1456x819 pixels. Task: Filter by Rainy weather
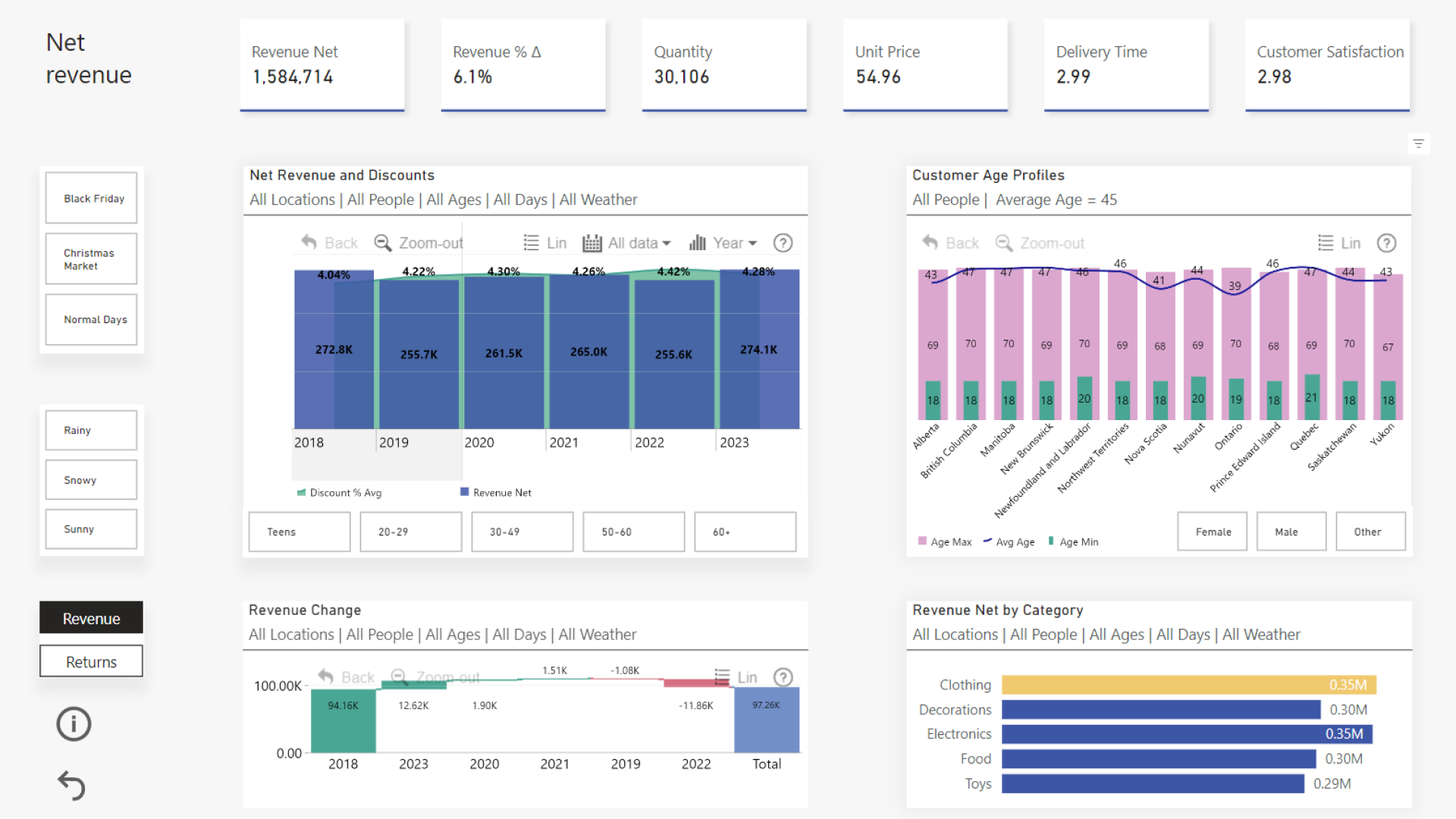[x=91, y=430]
